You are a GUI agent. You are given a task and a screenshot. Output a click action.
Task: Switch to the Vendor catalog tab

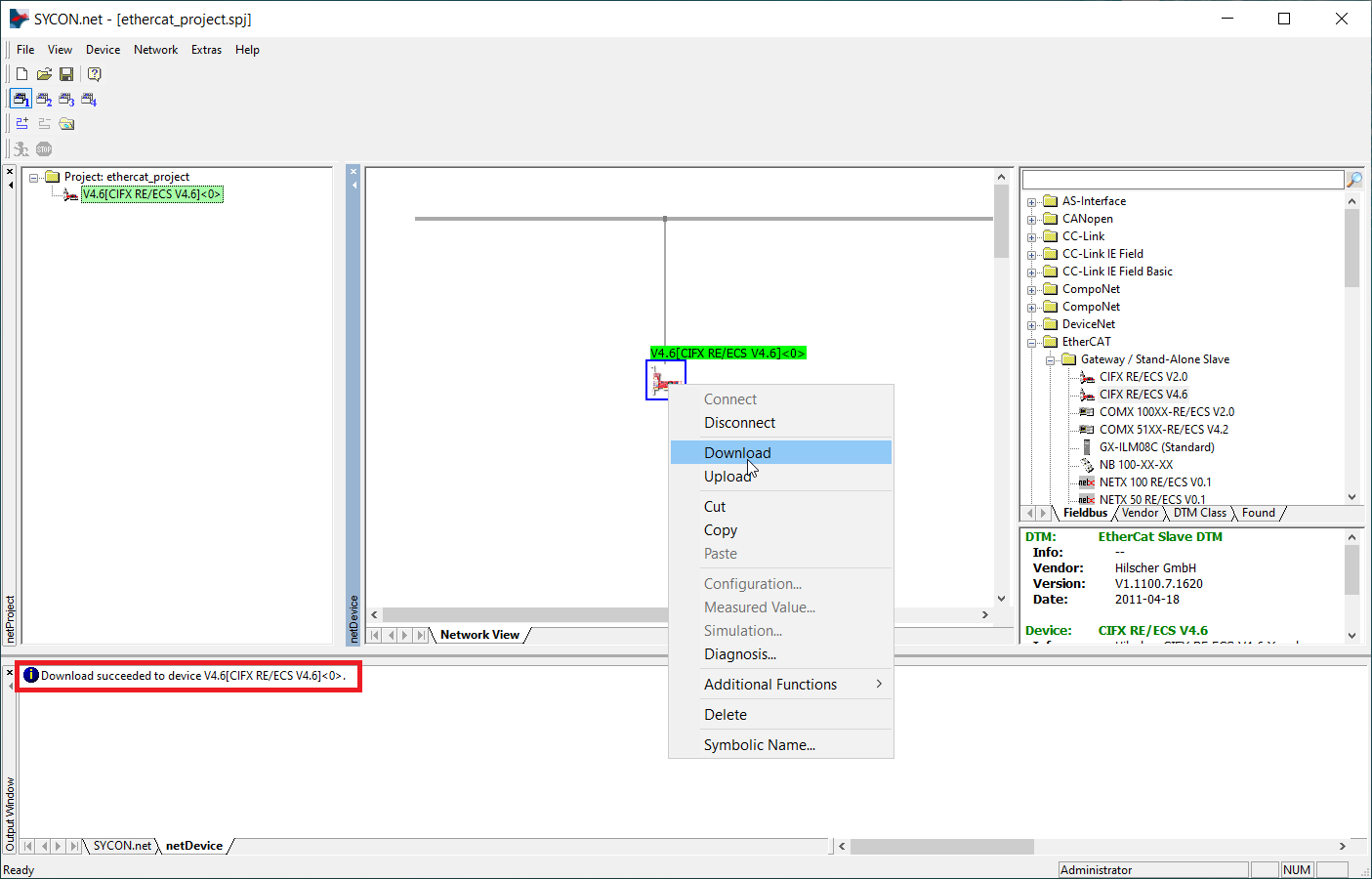coord(1140,513)
